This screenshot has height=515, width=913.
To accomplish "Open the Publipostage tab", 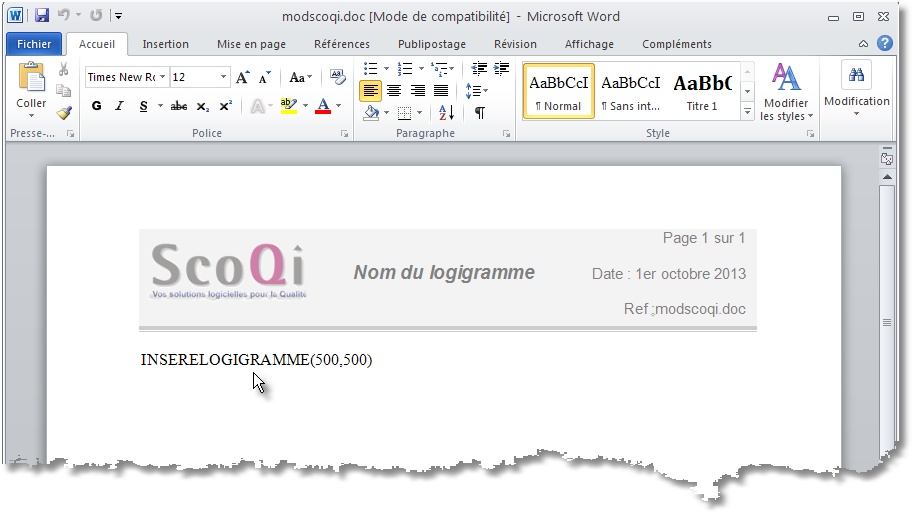I will point(431,44).
